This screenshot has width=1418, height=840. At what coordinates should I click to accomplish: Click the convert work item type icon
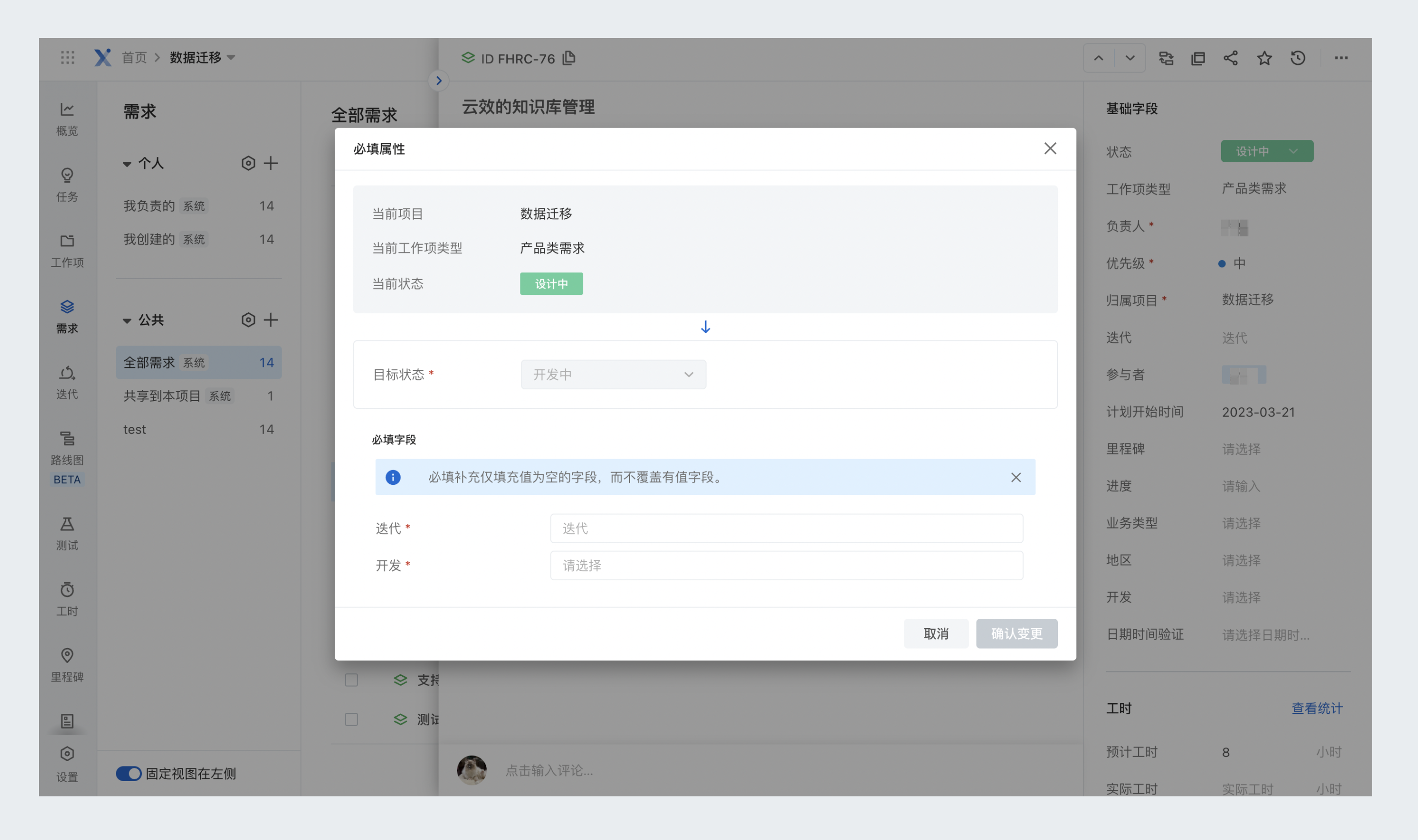tap(1166, 57)
